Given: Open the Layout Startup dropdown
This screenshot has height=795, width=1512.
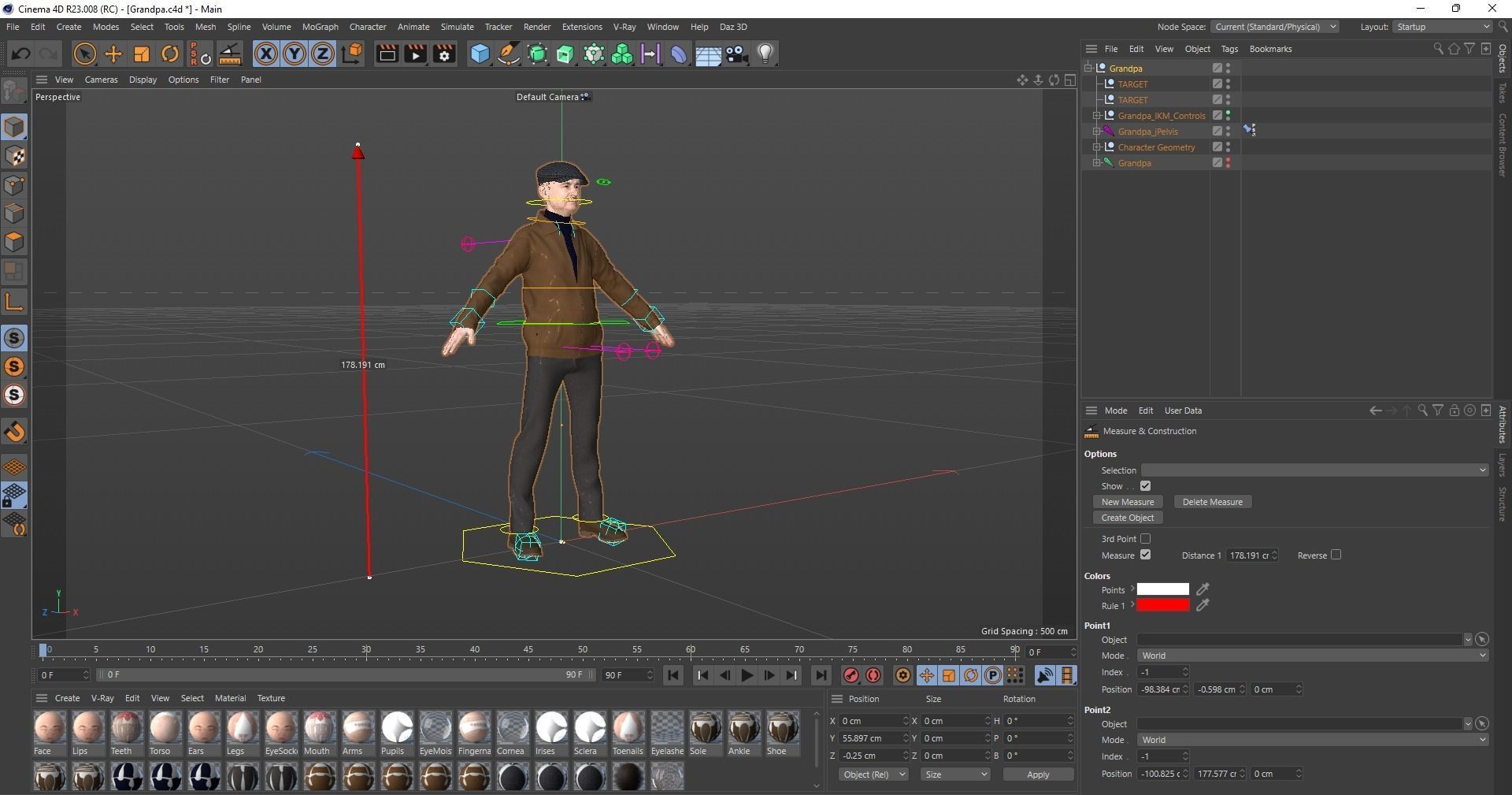Looking at the screenshot, I should coord(1443,27).
